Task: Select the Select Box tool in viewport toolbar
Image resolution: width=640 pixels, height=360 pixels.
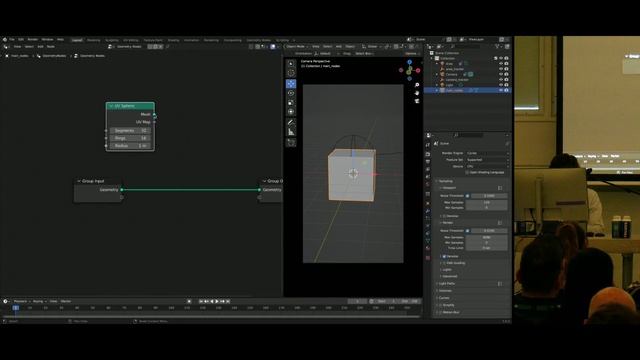Action: (x=291, y=64)
